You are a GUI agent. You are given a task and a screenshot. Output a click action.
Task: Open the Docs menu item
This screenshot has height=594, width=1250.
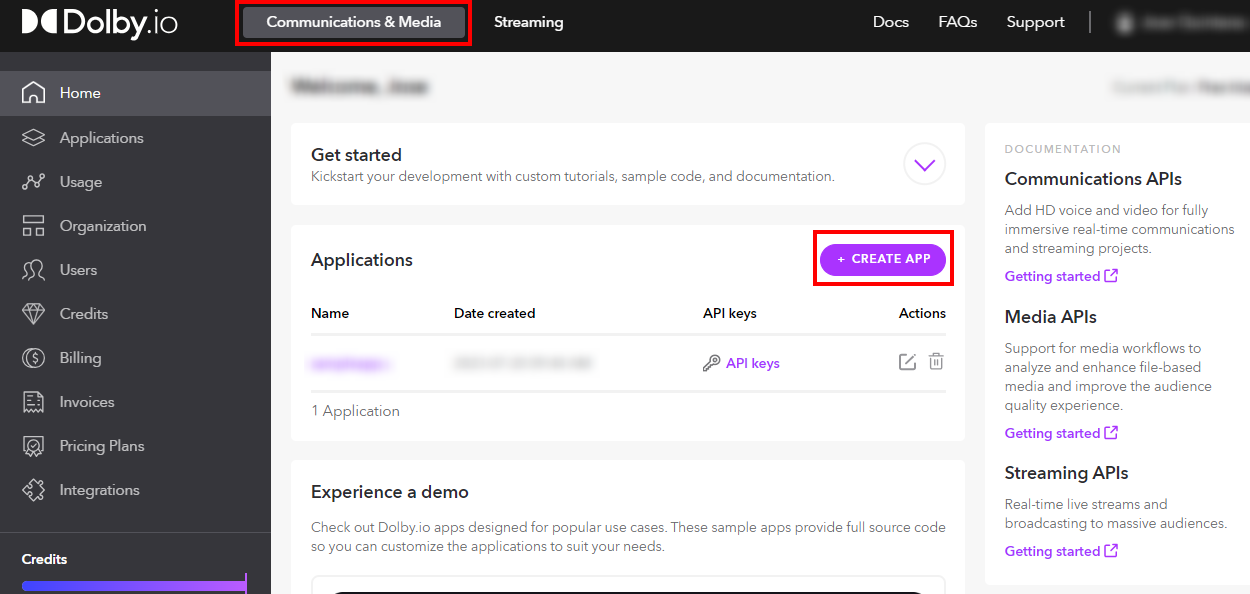890,22
